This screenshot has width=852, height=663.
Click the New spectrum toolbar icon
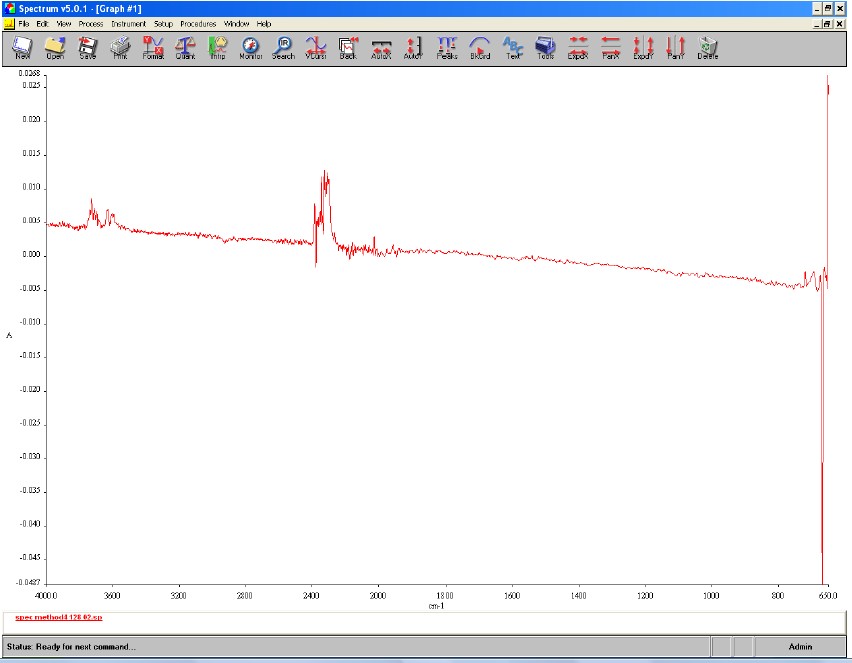point(23,48)
